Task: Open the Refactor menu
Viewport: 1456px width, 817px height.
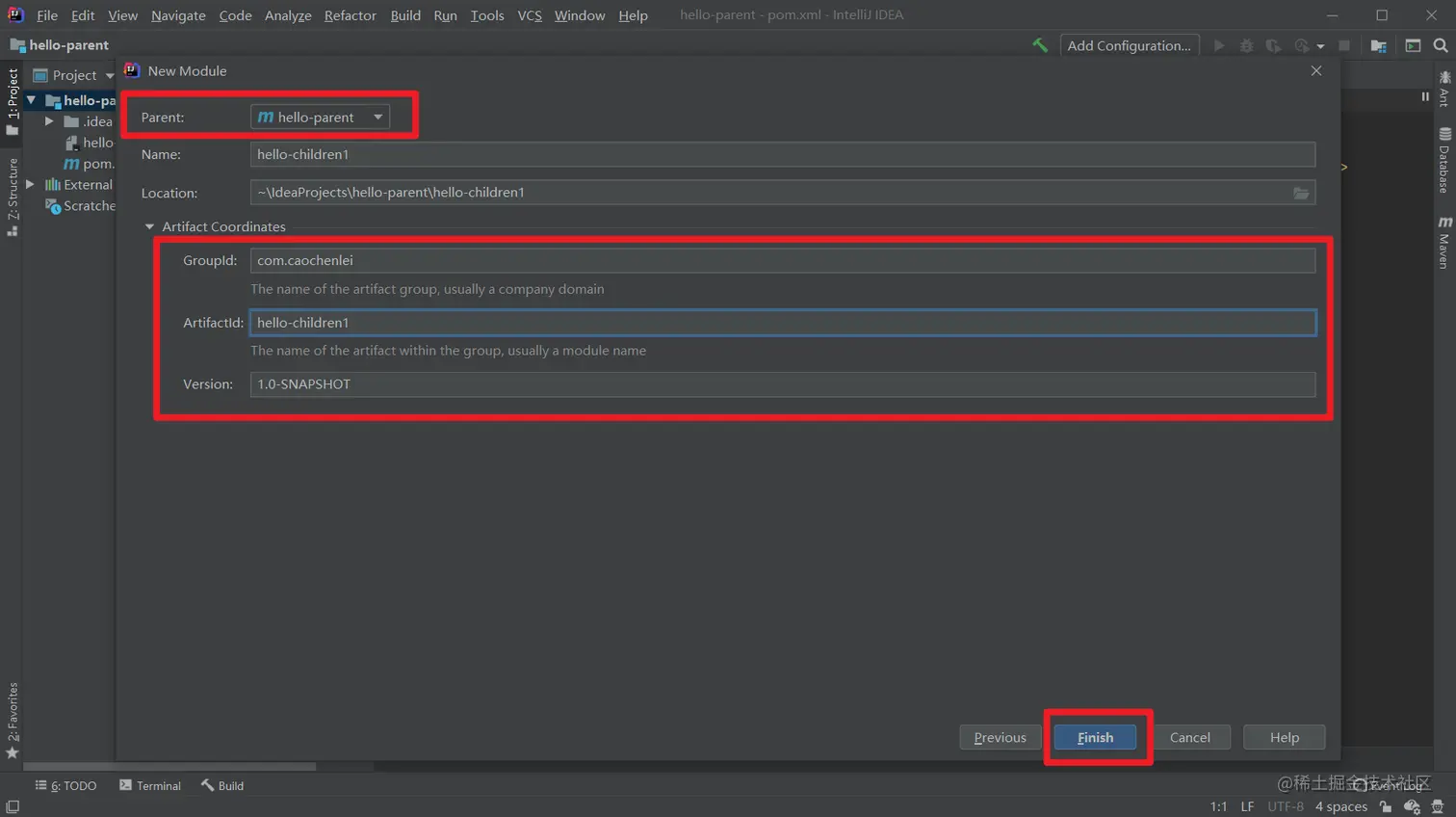Action: pyautogui.click(x=351, y=15)
